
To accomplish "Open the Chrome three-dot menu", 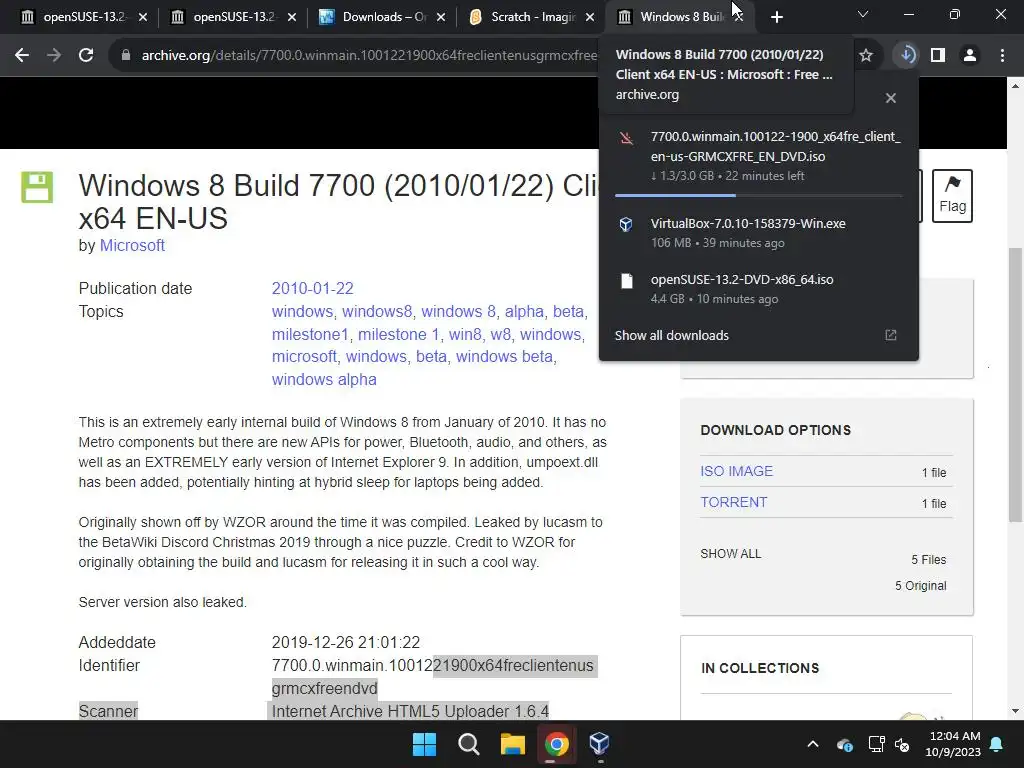I will point(1002,56).
